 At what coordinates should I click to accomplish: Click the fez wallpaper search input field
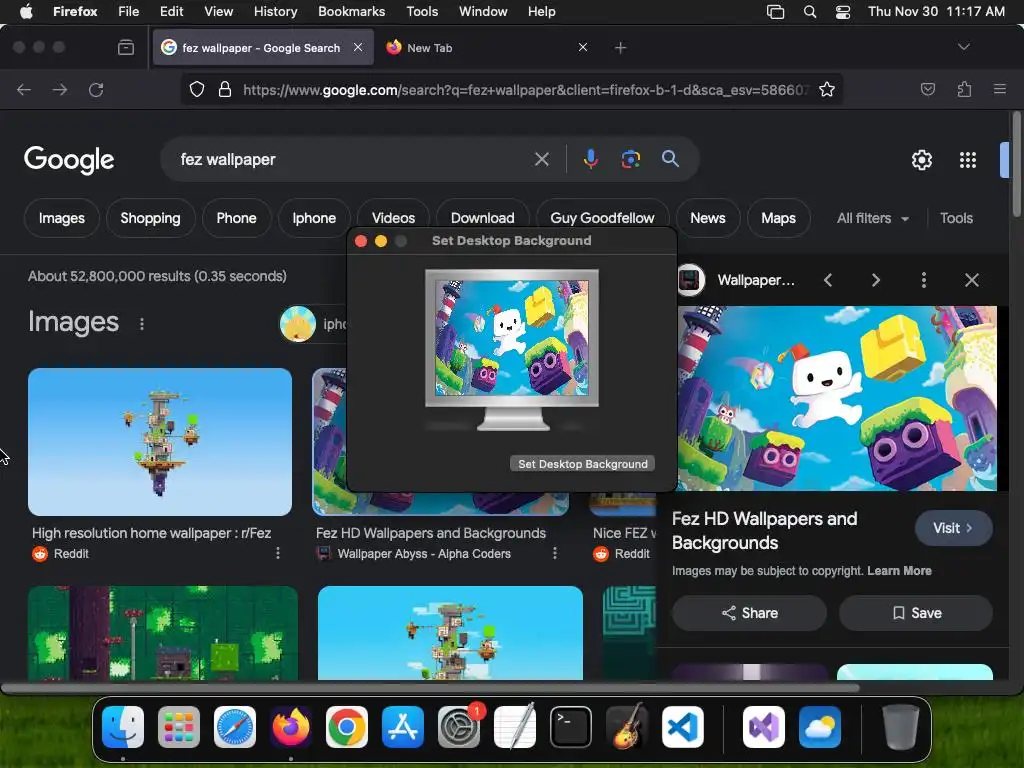[x=353, y=159]
